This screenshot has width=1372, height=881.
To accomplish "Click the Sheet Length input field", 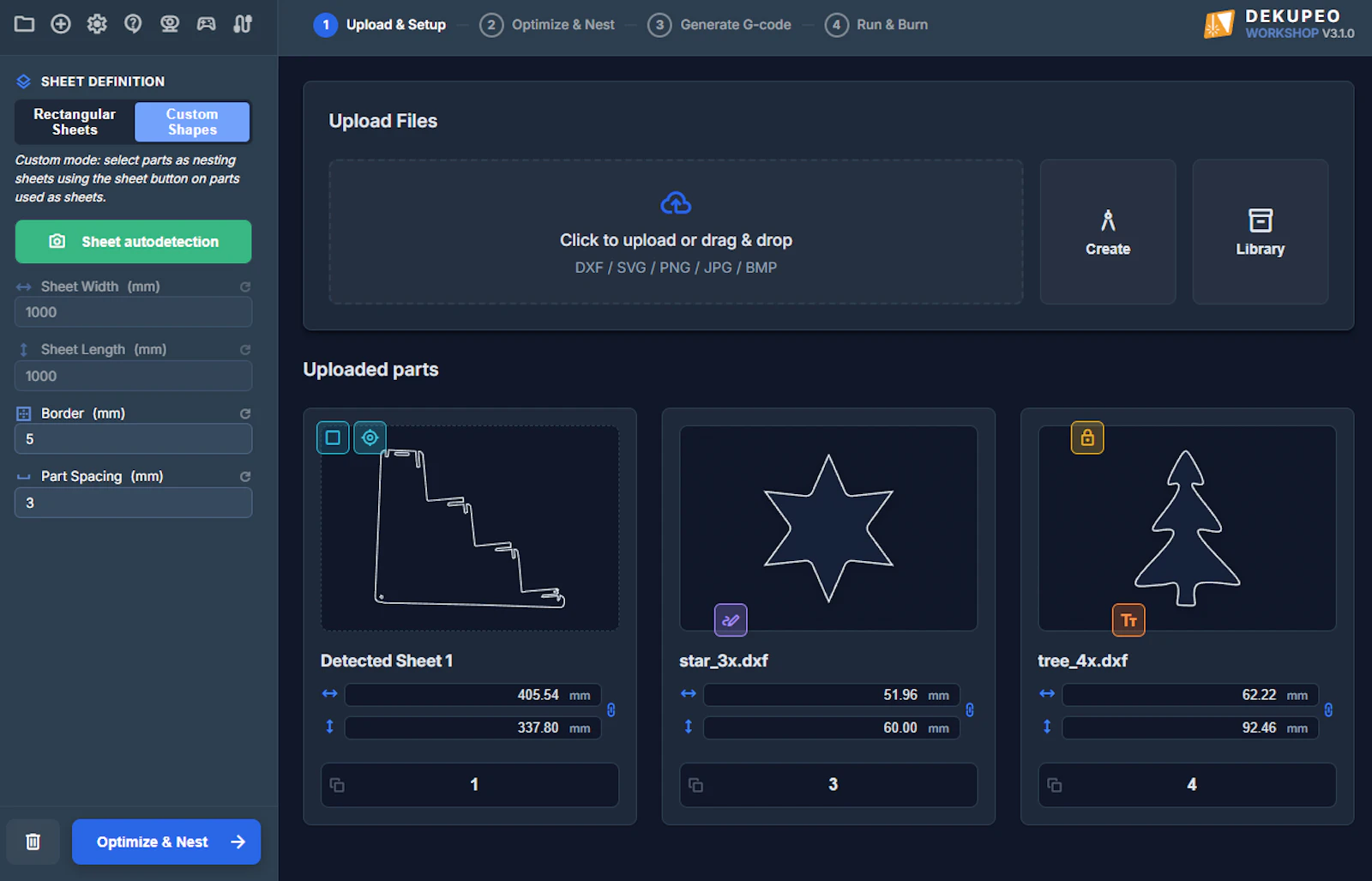I will pos(133,376).
